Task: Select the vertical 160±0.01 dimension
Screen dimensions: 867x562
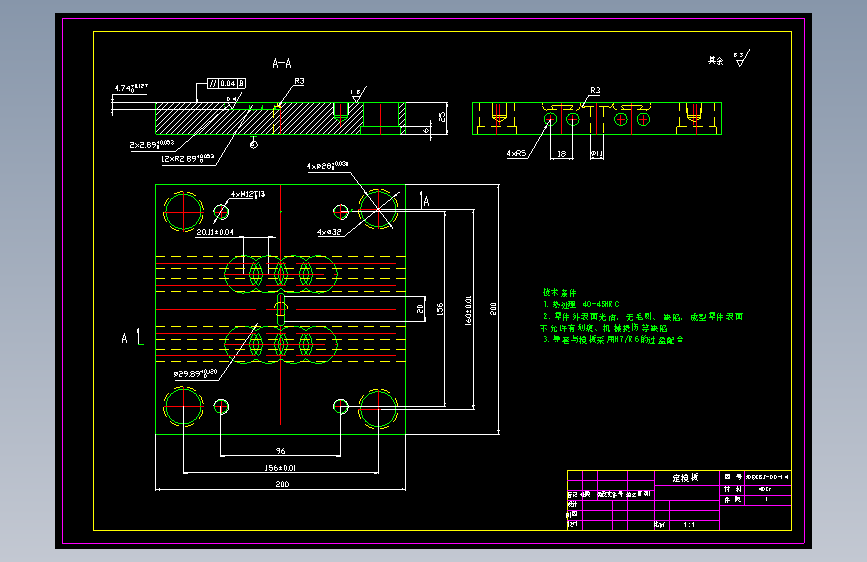Action: (x=468, y=311)
